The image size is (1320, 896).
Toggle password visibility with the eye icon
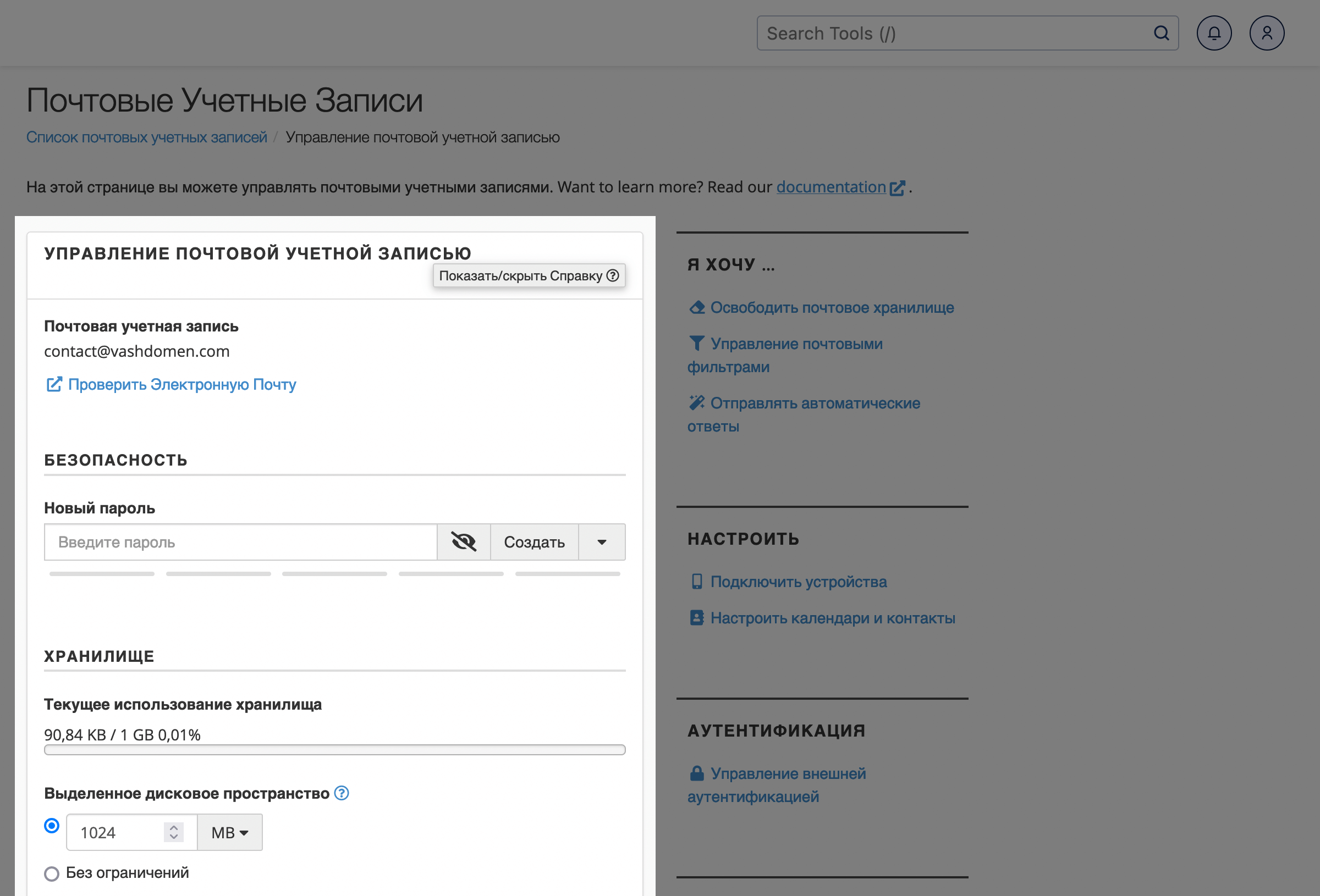(x=463, y=541)
